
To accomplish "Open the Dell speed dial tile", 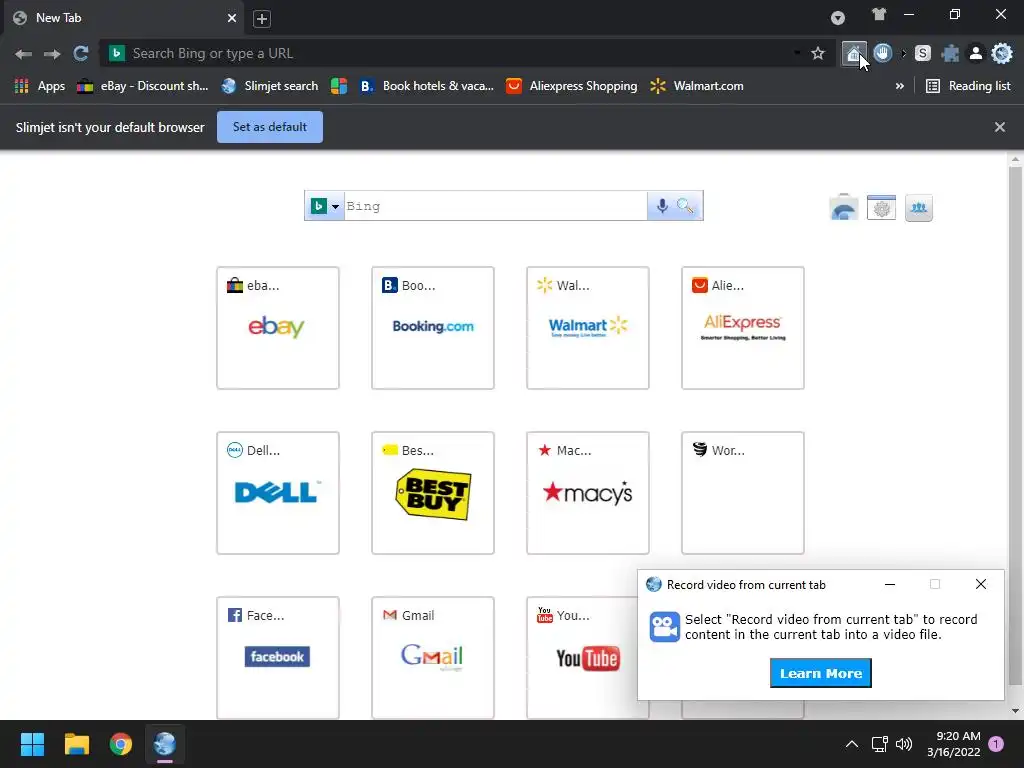I will click(278, 493).
